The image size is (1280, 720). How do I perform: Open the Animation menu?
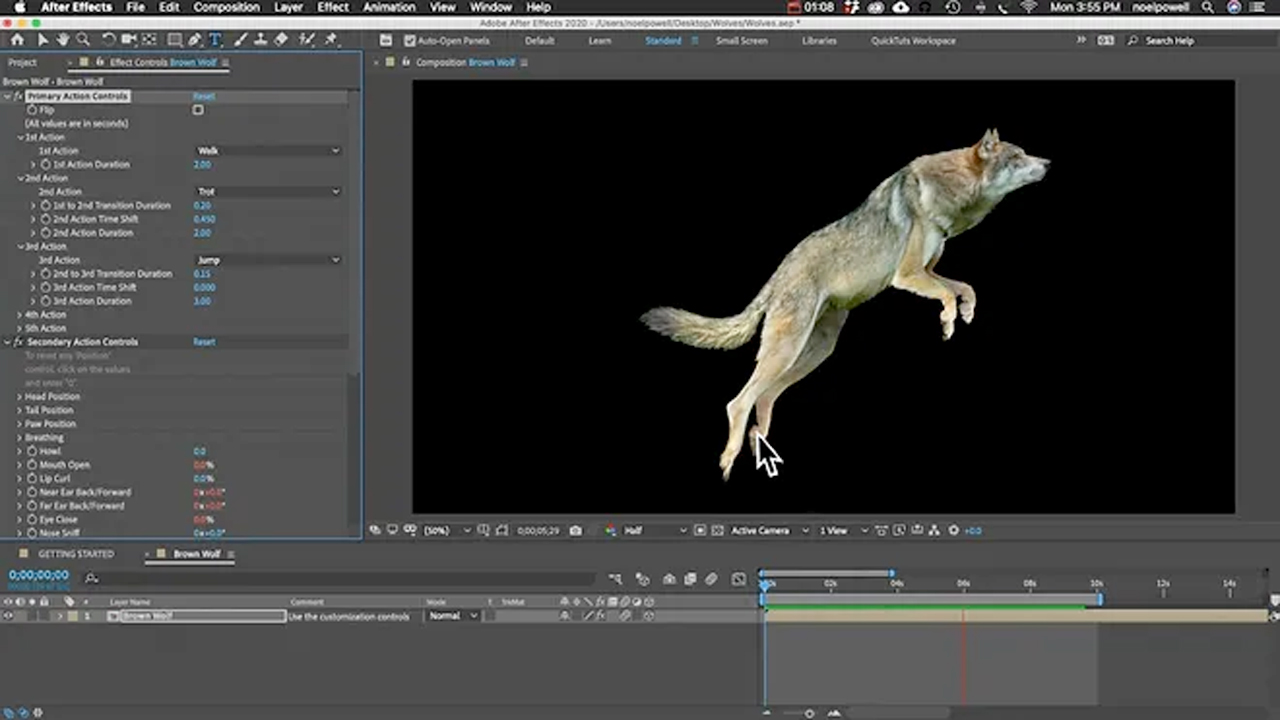click(x=389, y=7)
